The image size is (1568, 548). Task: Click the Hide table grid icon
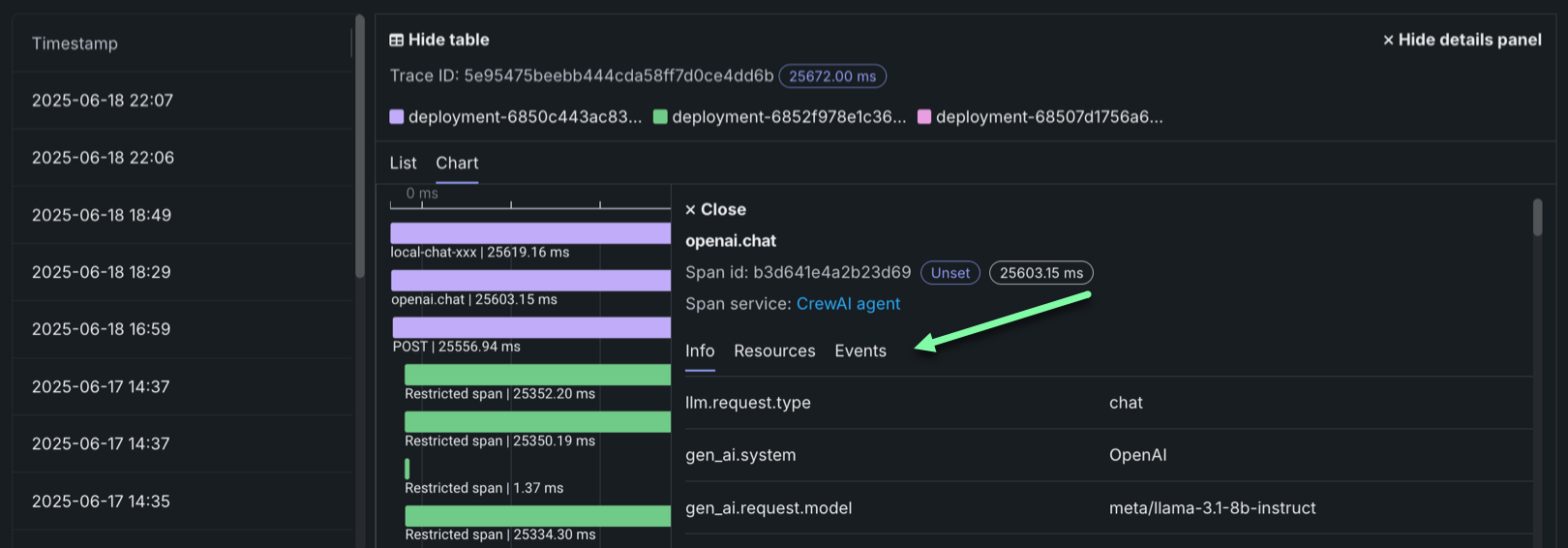396,40
